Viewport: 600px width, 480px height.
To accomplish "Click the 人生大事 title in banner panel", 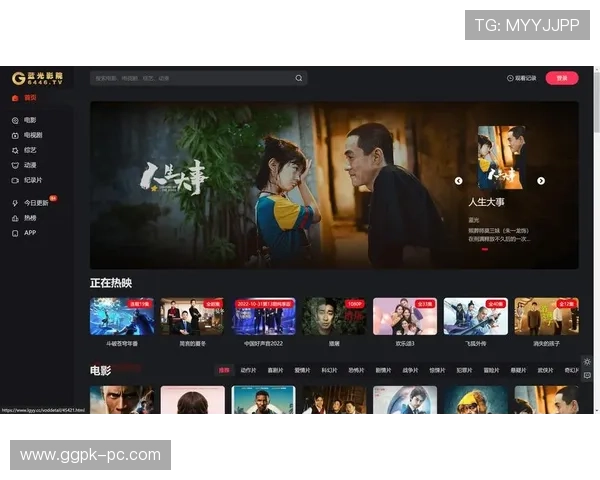I will (x=486, y=202).
